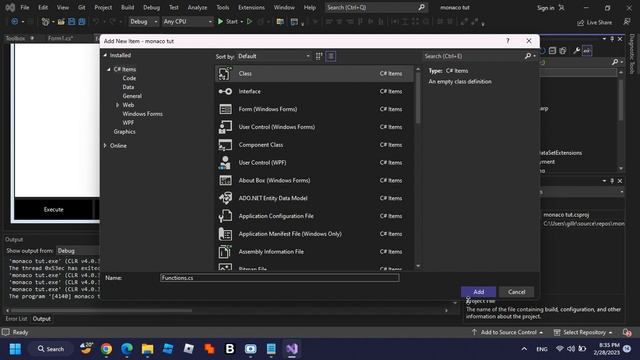Click the Save All toolbar icon
The width and height of the screenshot is (640, 360).
tap(82, 22)
